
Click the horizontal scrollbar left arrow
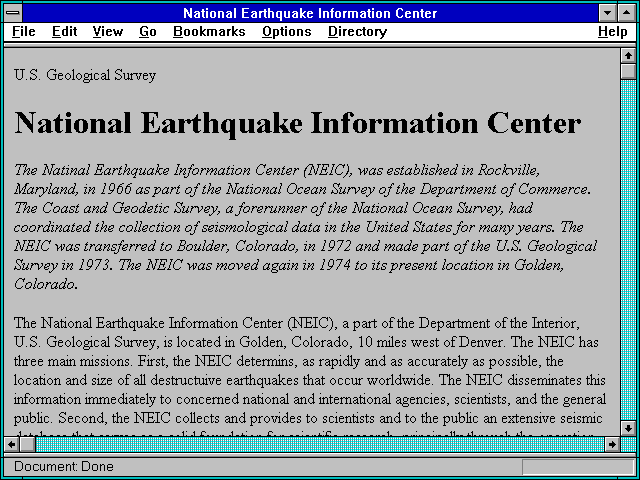[x=12, y=444]
